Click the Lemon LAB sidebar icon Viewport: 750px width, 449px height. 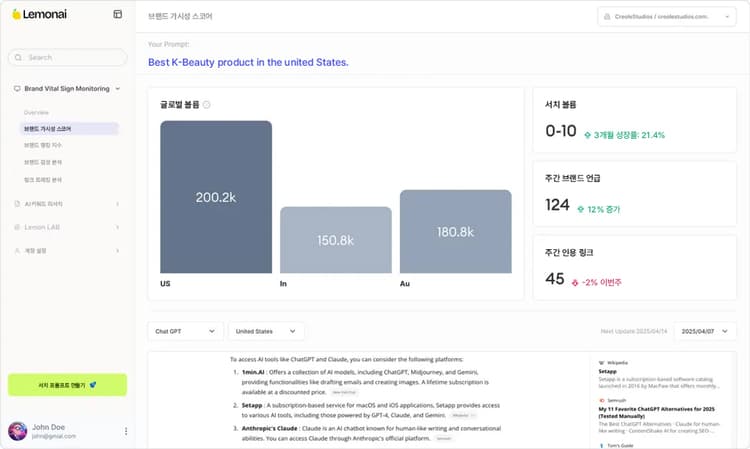pyautogui.click(x=17, y=227)
